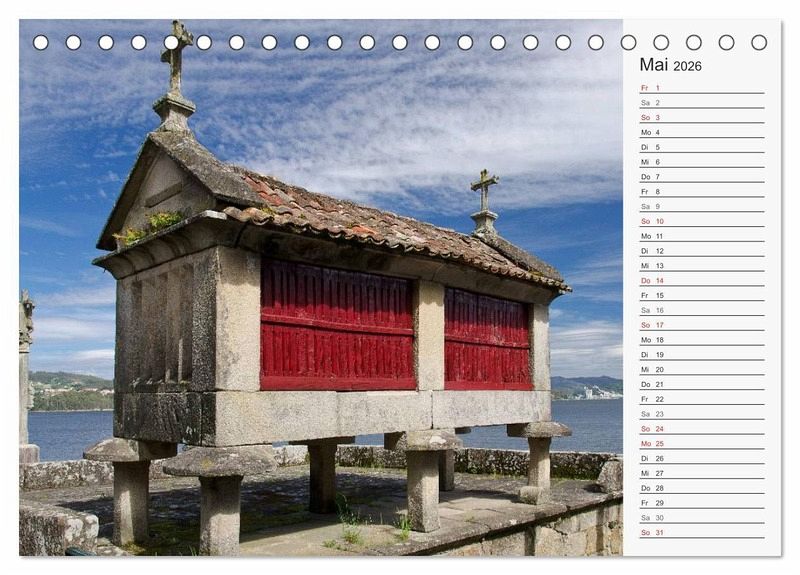Click the So 31 final date row
Image resolution: width=800 pixels, height=575 pixels.
pos(701,532)
